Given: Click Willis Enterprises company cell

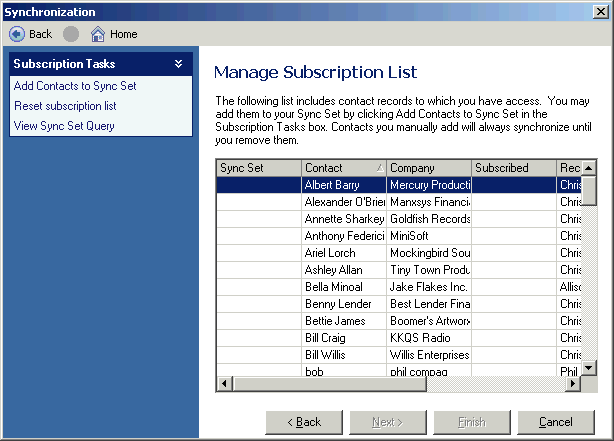Looking at the screenshot, I should (x=429, y=355).
